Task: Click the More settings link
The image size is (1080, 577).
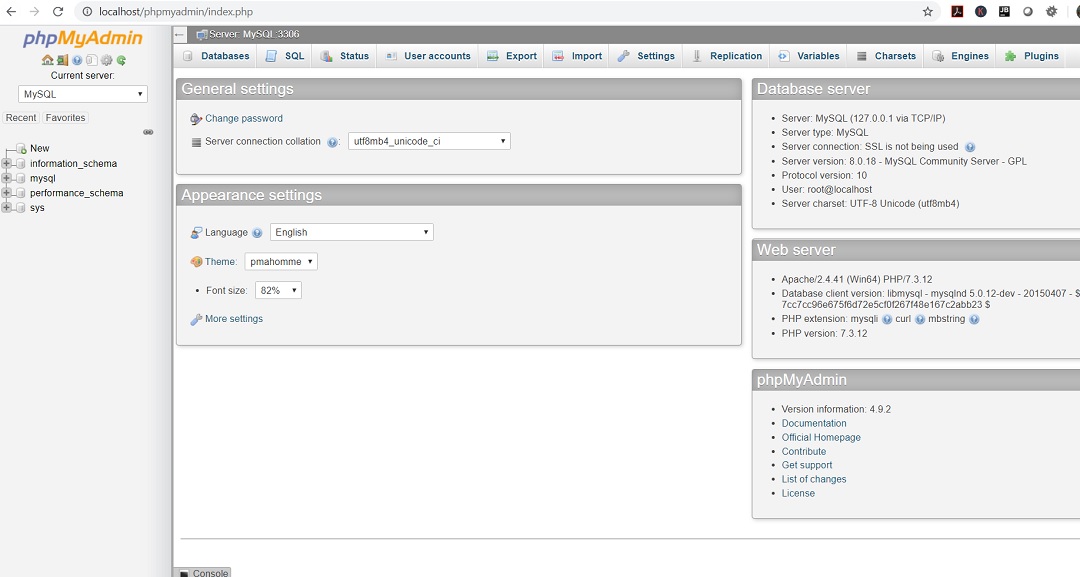Action: [x=234, y=319]
